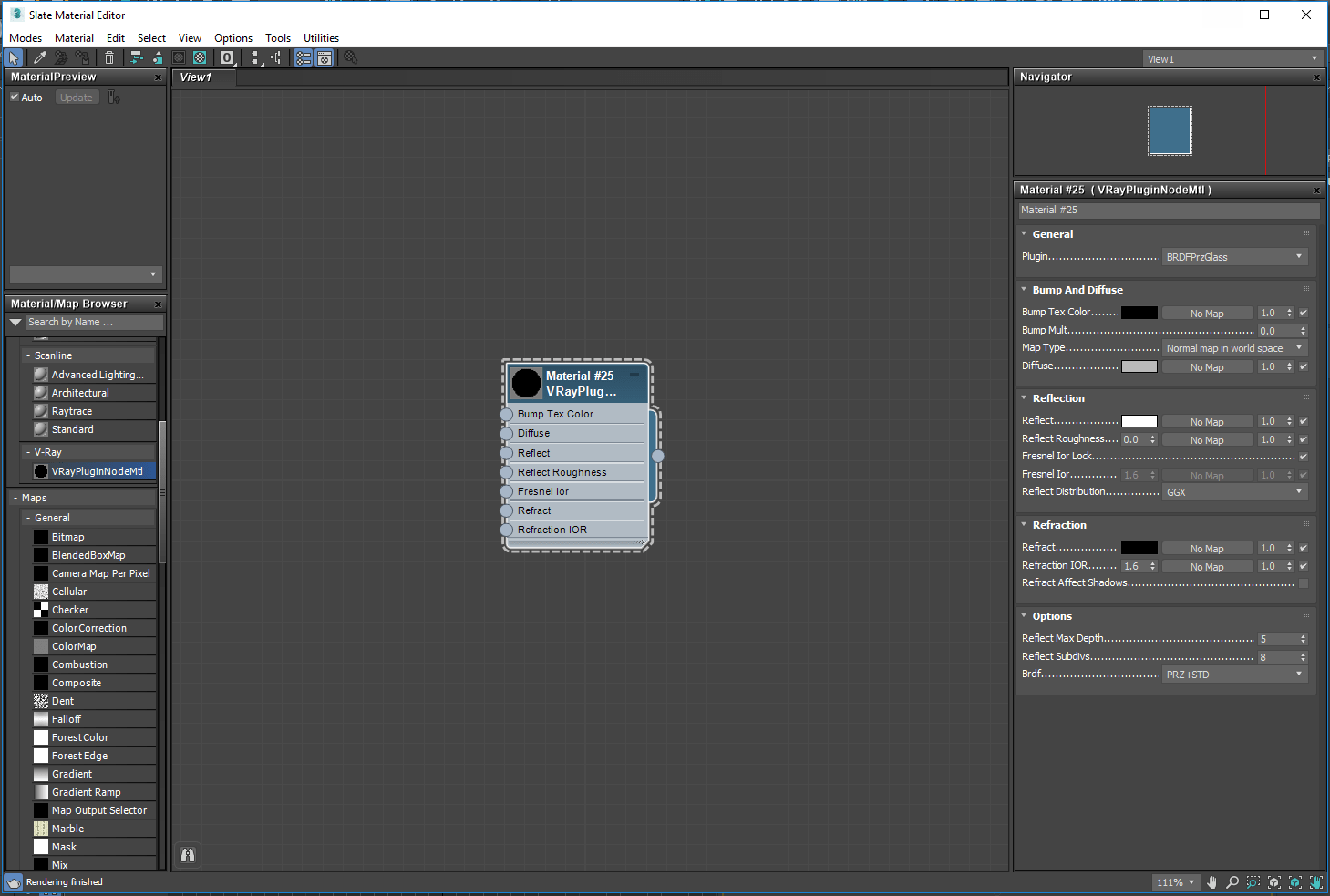Open the Plugin BRDFPrzGlass dropdown
The height and width of the screenshot is (896, 1330).
(x=1234, y=257)
